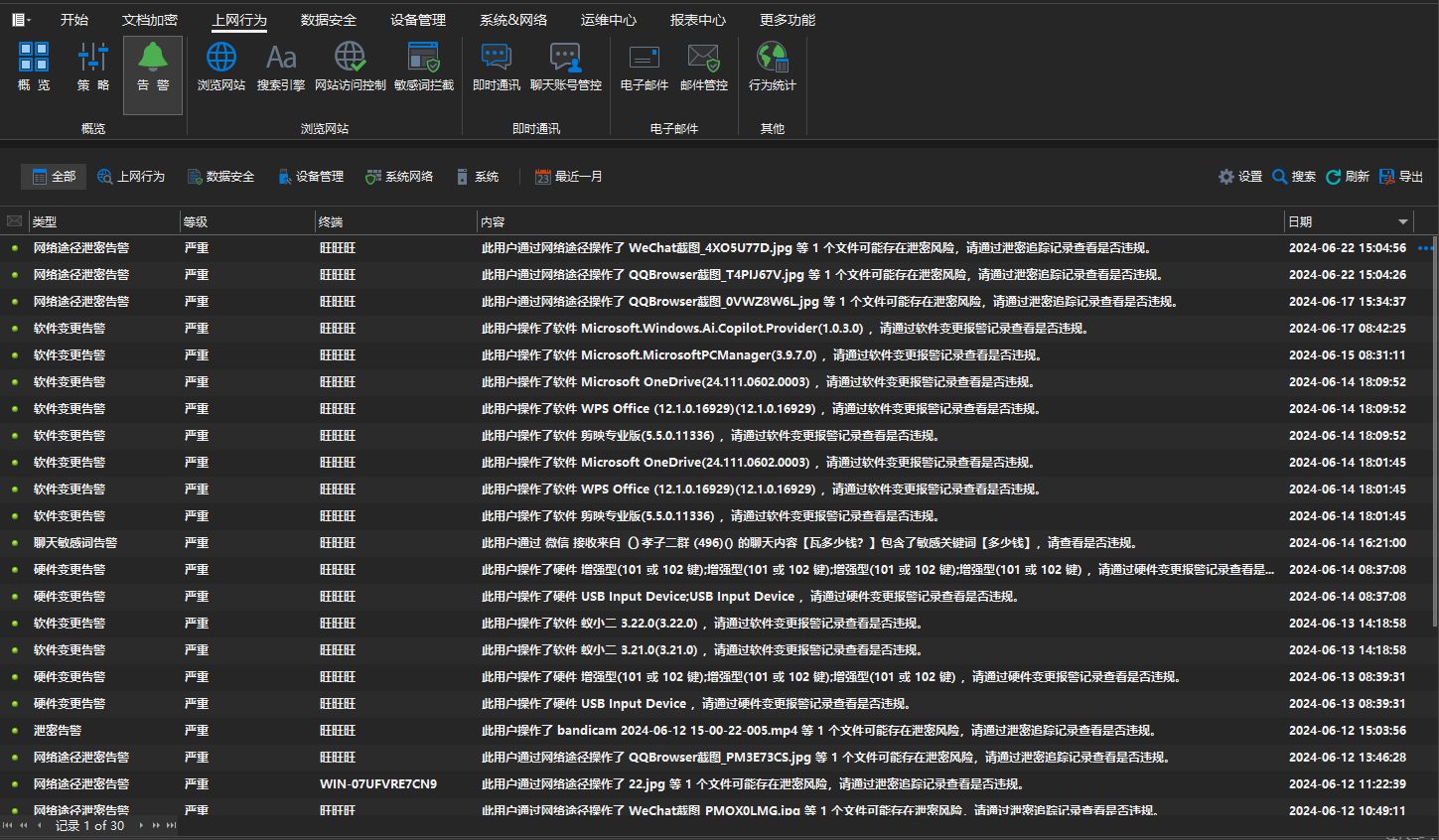Open the 搜索引擎 Aa icon

[281, 68]
